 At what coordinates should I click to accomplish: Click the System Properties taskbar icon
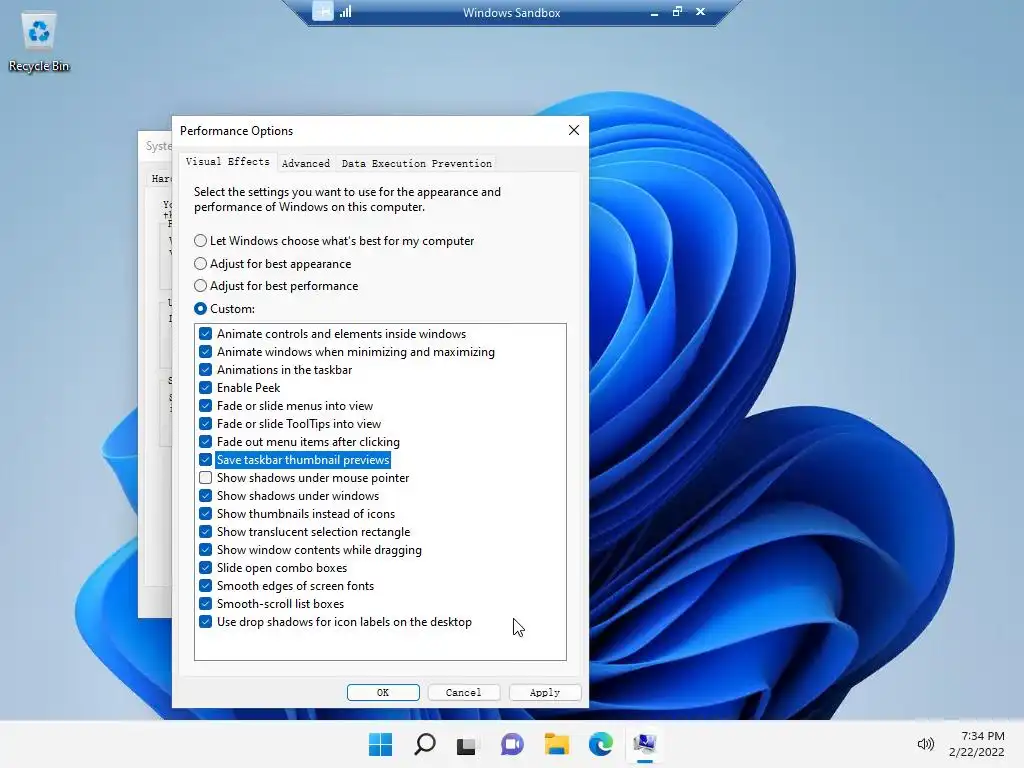645,744
